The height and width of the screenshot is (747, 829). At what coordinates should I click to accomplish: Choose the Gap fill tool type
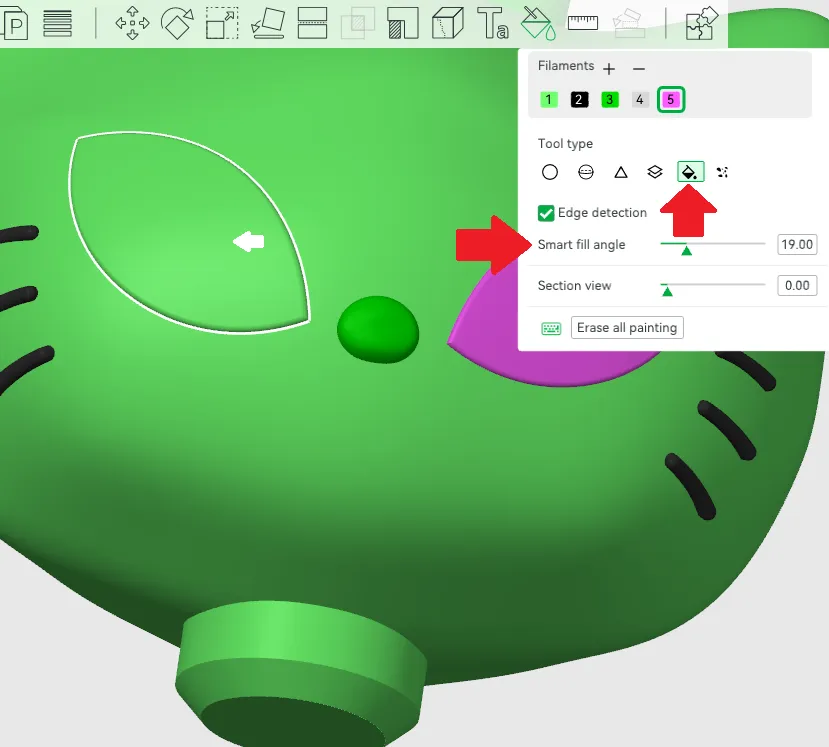tap(722, 172)
